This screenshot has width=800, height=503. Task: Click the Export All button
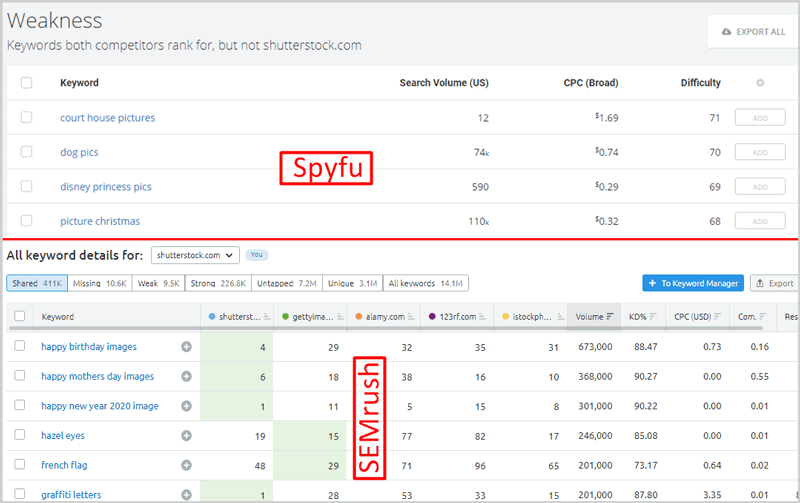(x=753, y=32)
